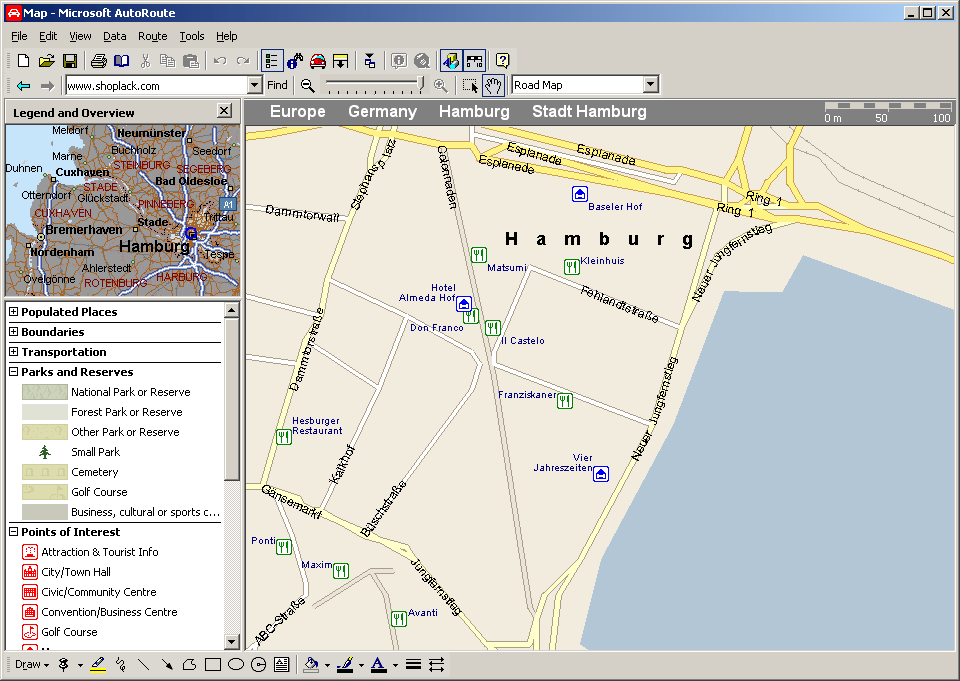The height and width of the screenshot is (681, 960).
Task: Open the address book icon
Action: click(122, 61)
